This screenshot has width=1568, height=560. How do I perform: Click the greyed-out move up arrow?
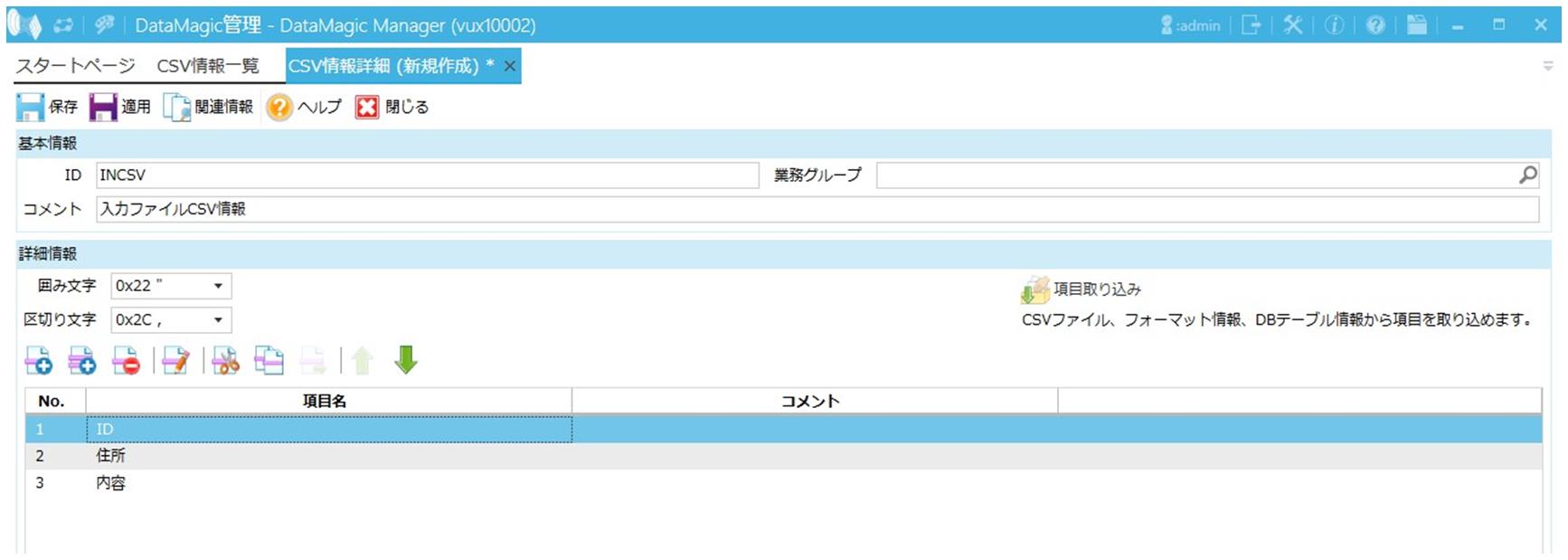coord(363,360)
